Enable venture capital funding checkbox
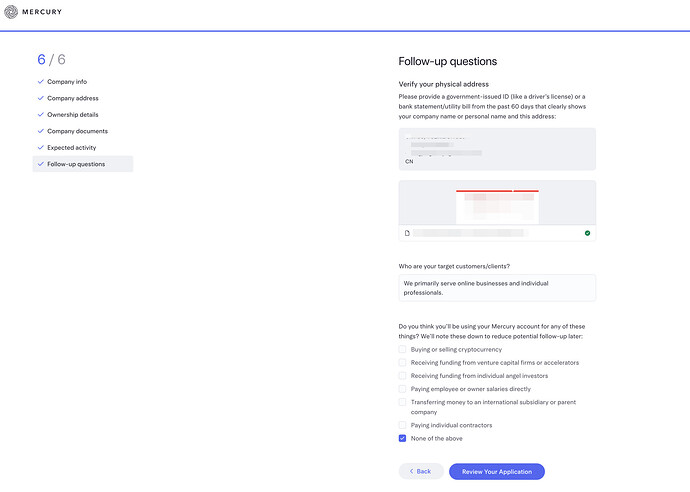Image resolution: width=690 pixels, height=492 pixels. [402, 363]
